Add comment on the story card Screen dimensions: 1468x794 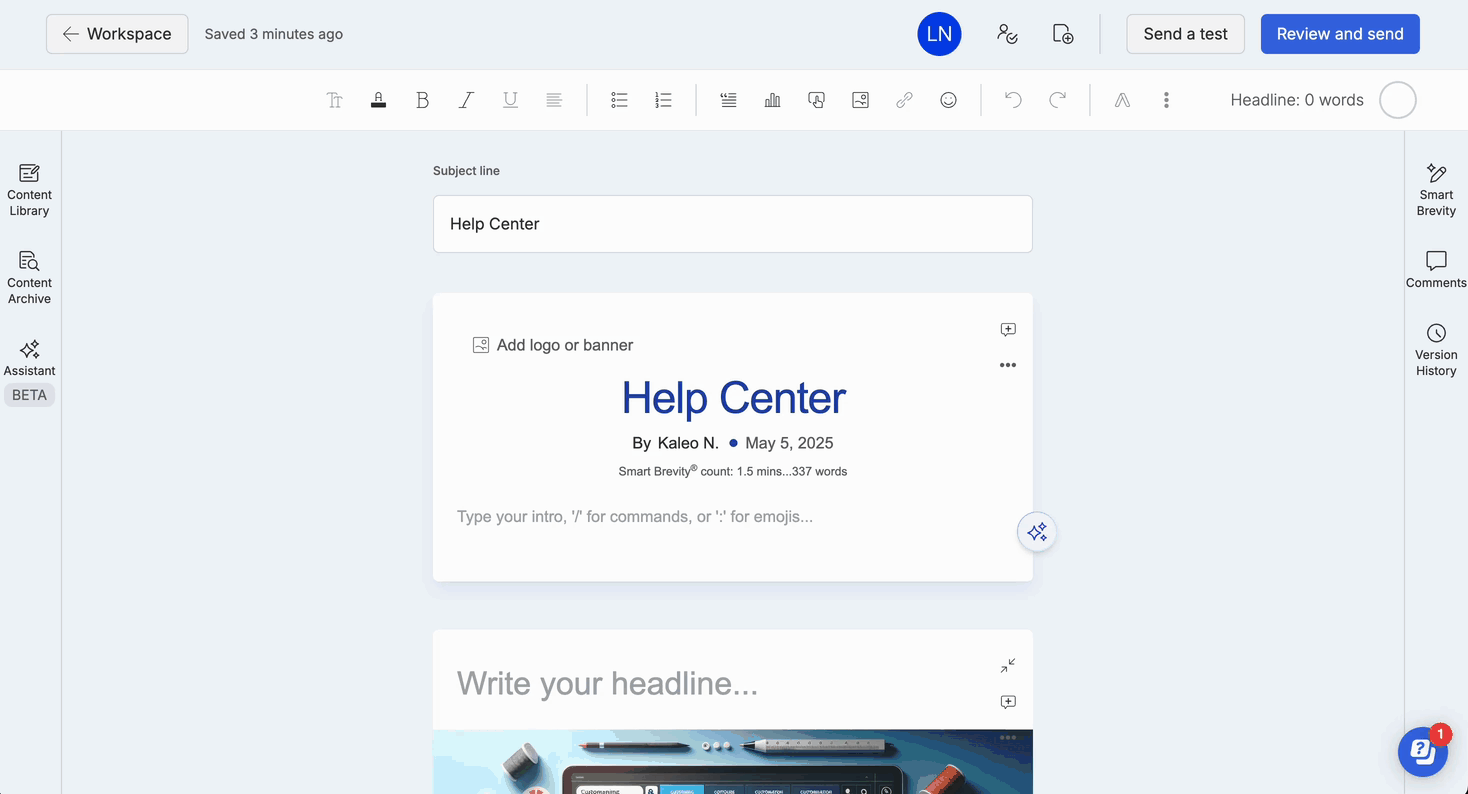(1008, 702)
